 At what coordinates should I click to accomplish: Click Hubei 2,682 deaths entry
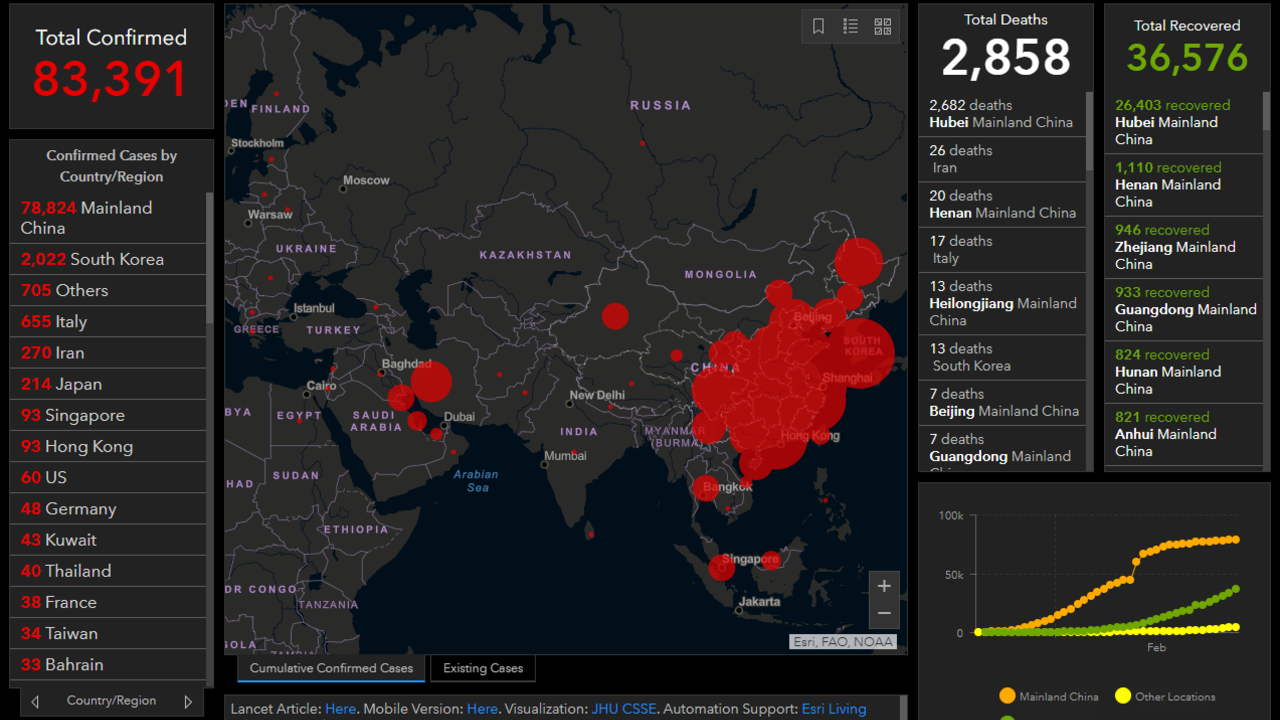pos(1002,114)
